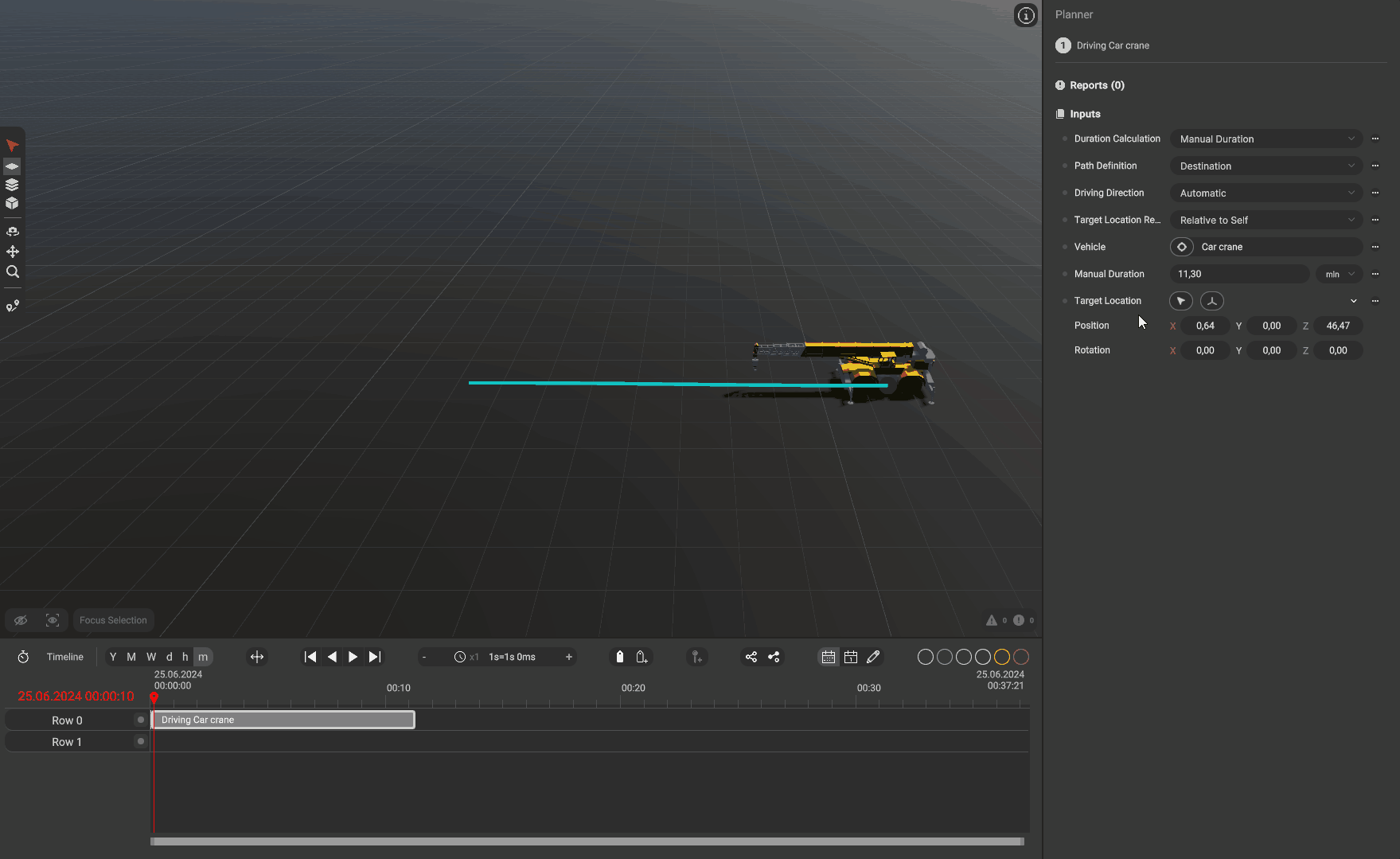
Task: Open the Vehicle row more-options dots
Action: point(1375,247)
